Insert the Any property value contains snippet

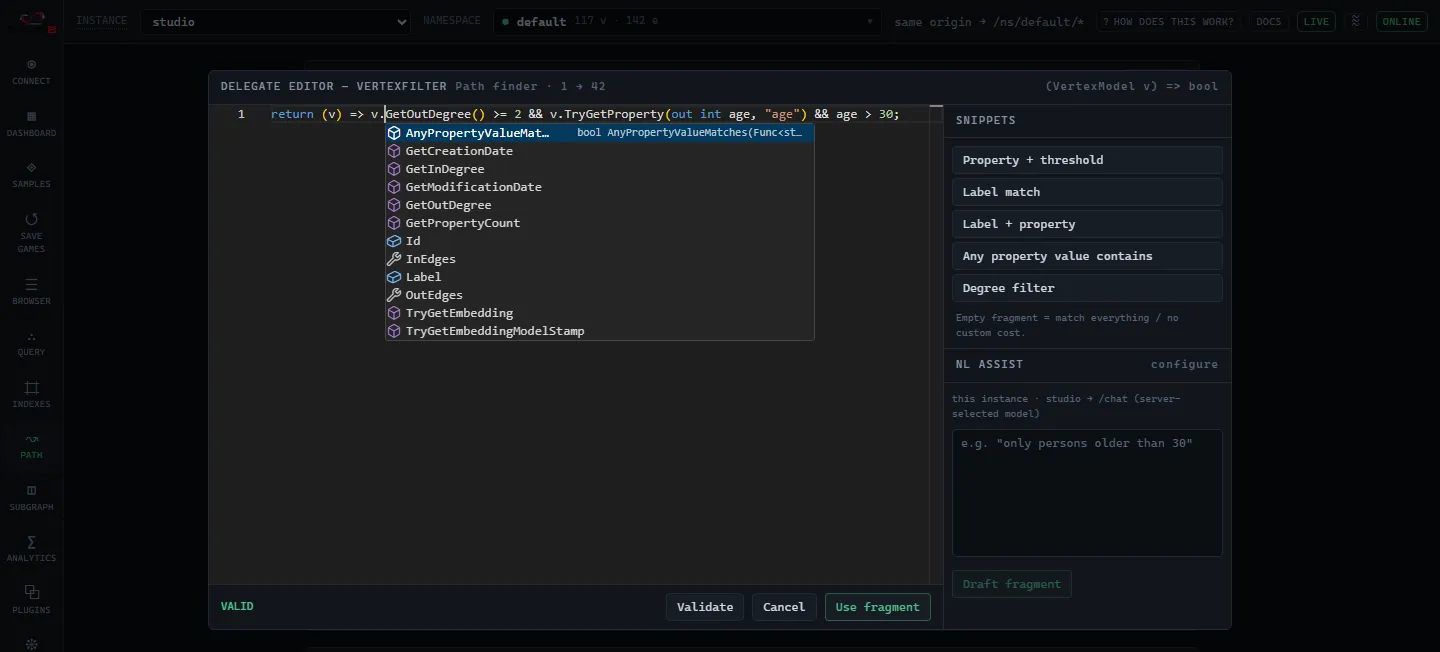[x=1087, y=256]
